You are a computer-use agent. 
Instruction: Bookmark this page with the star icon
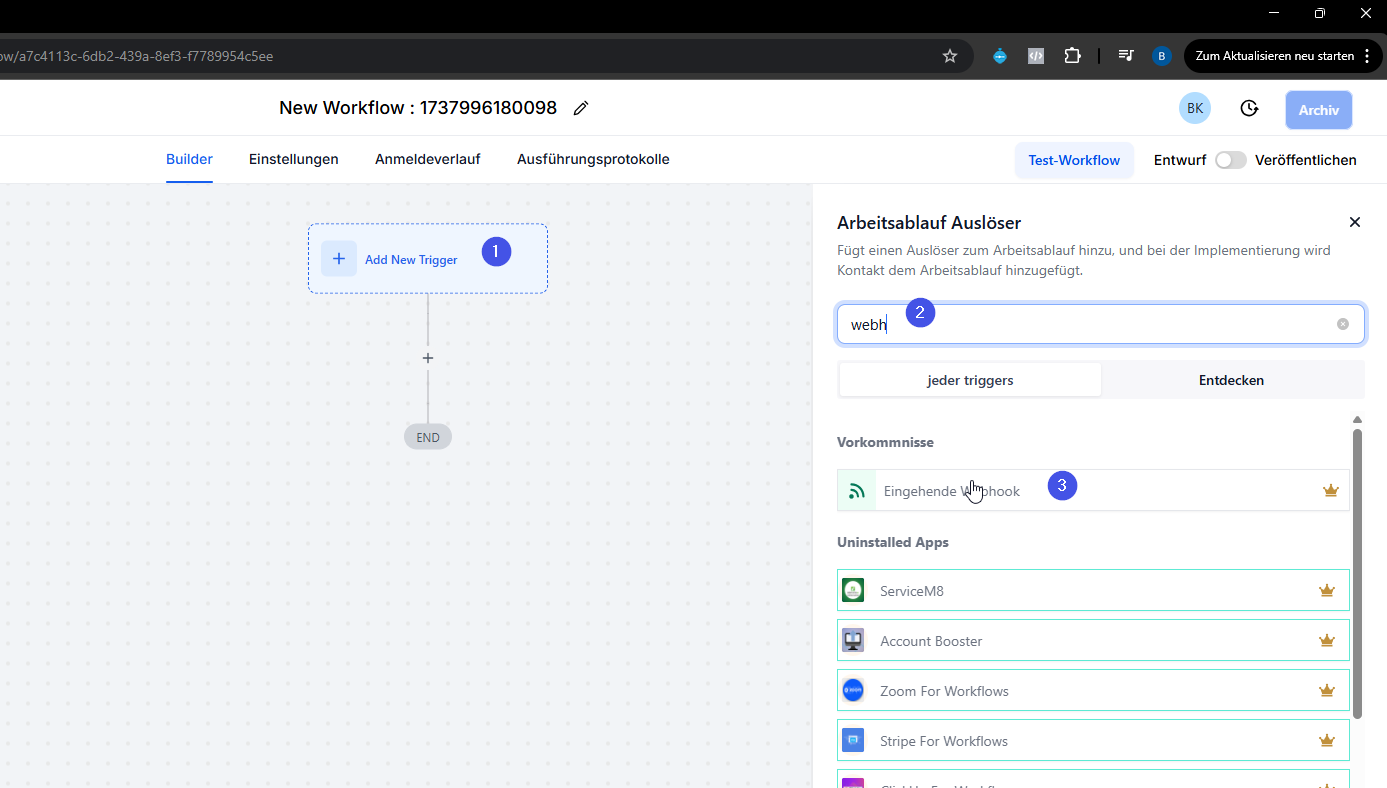pos(950,56)
